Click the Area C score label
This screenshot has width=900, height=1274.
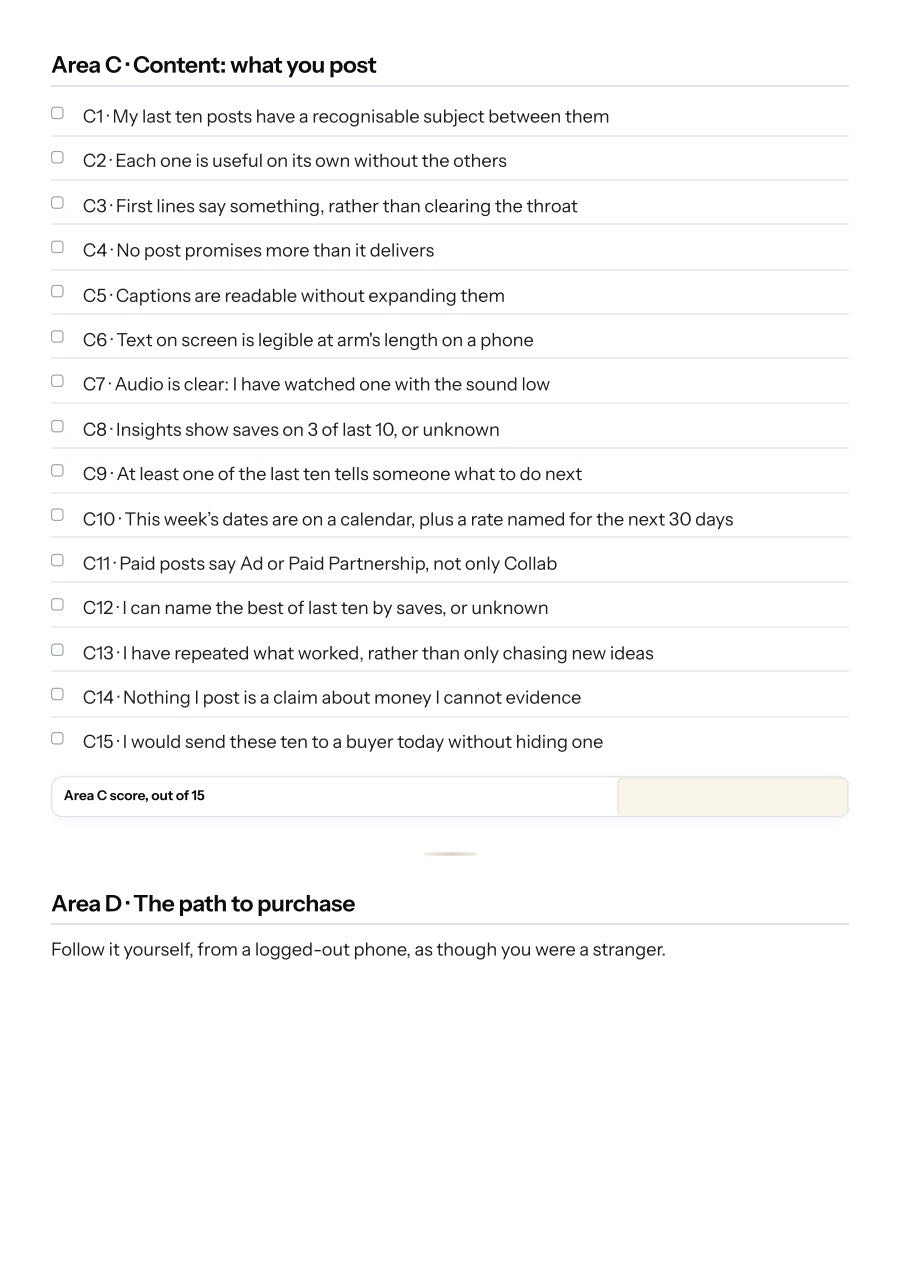(134, 796)
